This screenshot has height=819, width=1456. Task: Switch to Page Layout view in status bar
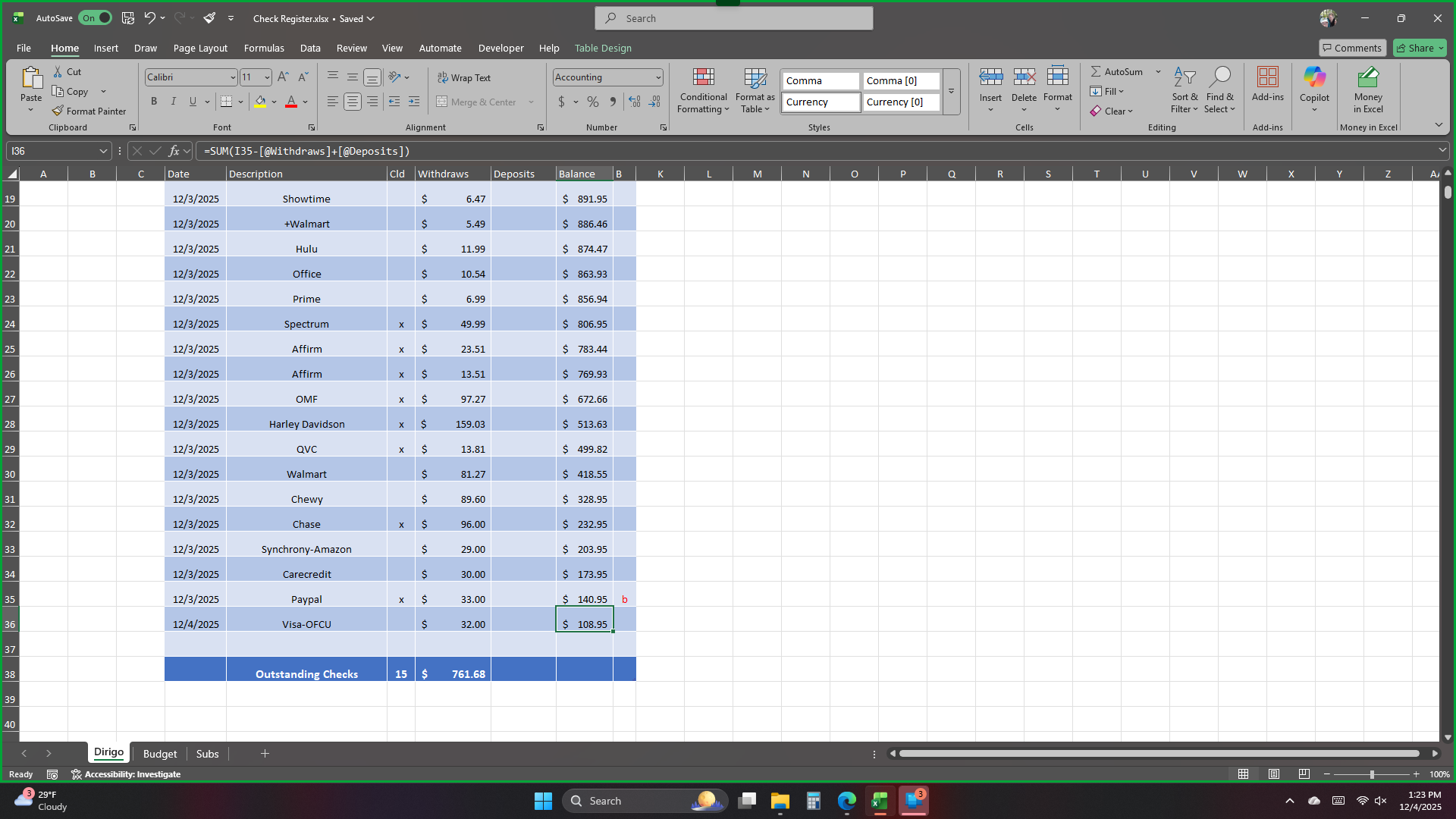(1274, 774)
